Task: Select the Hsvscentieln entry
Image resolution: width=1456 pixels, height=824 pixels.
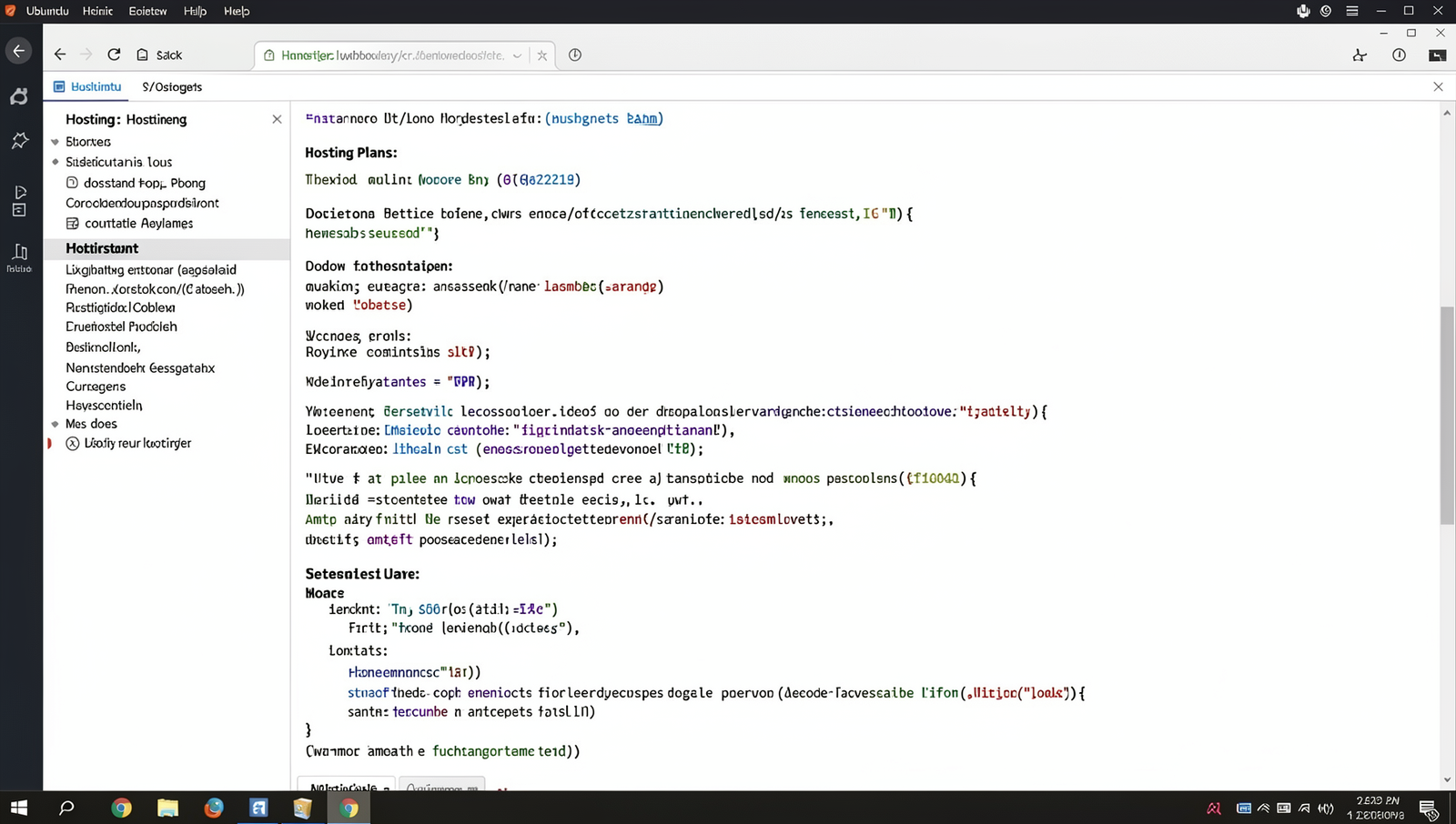Action: point(104,405)
